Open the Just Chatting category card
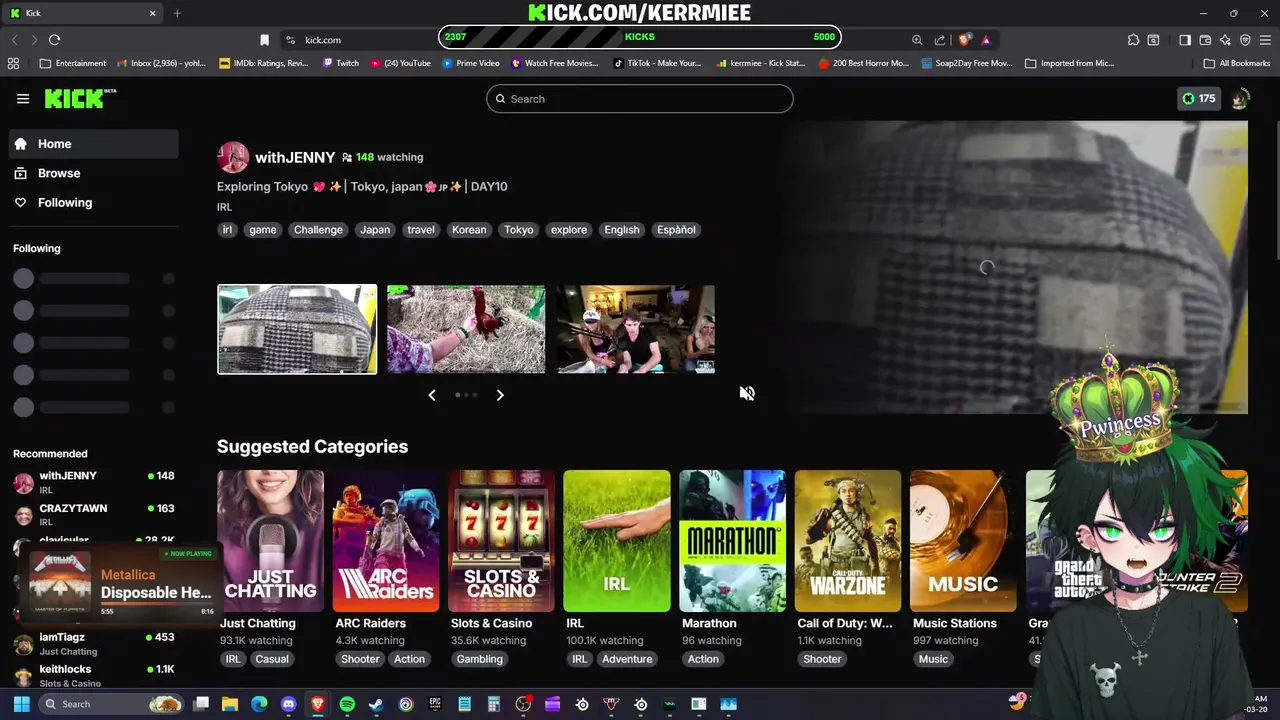This screenshot has width=1280, height=720. (x=270, y=541)
